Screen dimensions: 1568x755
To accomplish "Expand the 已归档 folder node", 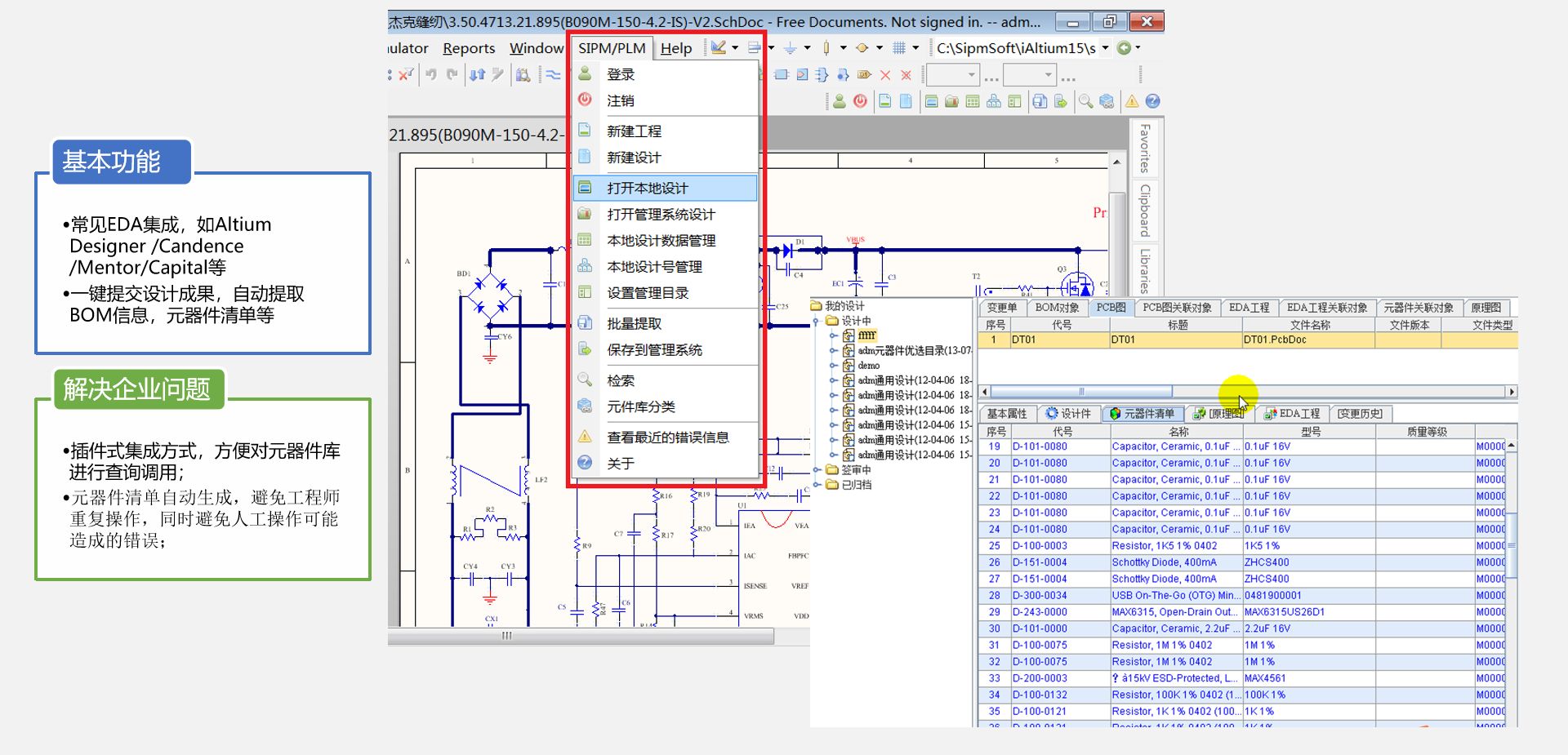I will 816,485.
